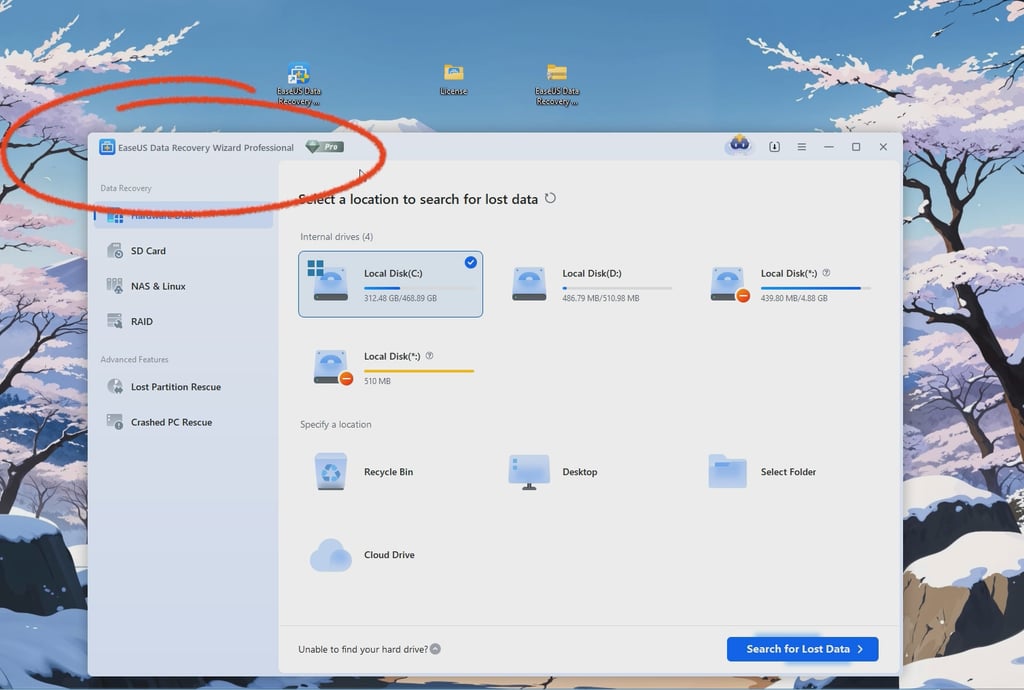Screen dimensions: 1024x690
Task: Open the mascot avatar icon in the title bar
Action: tap(739, 144)
